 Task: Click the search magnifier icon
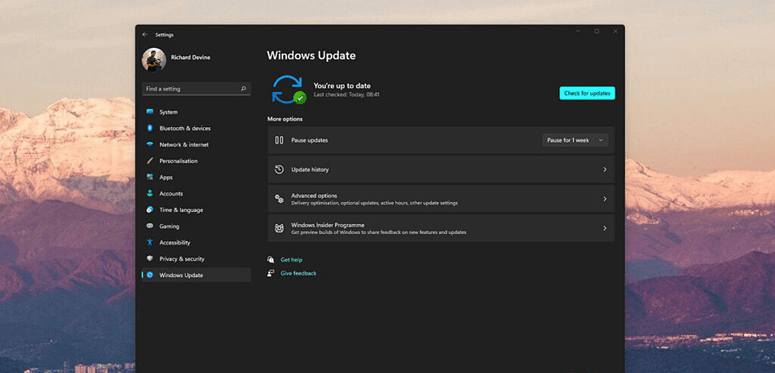243,89
